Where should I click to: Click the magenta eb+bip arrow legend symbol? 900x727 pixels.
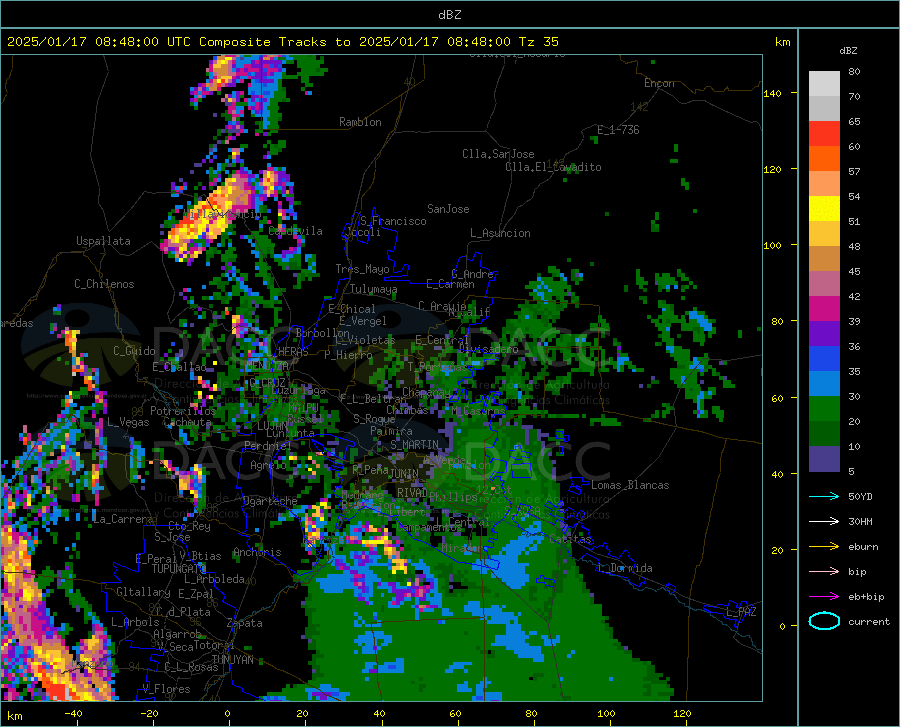pyautogui.click(x=824, y=596)
